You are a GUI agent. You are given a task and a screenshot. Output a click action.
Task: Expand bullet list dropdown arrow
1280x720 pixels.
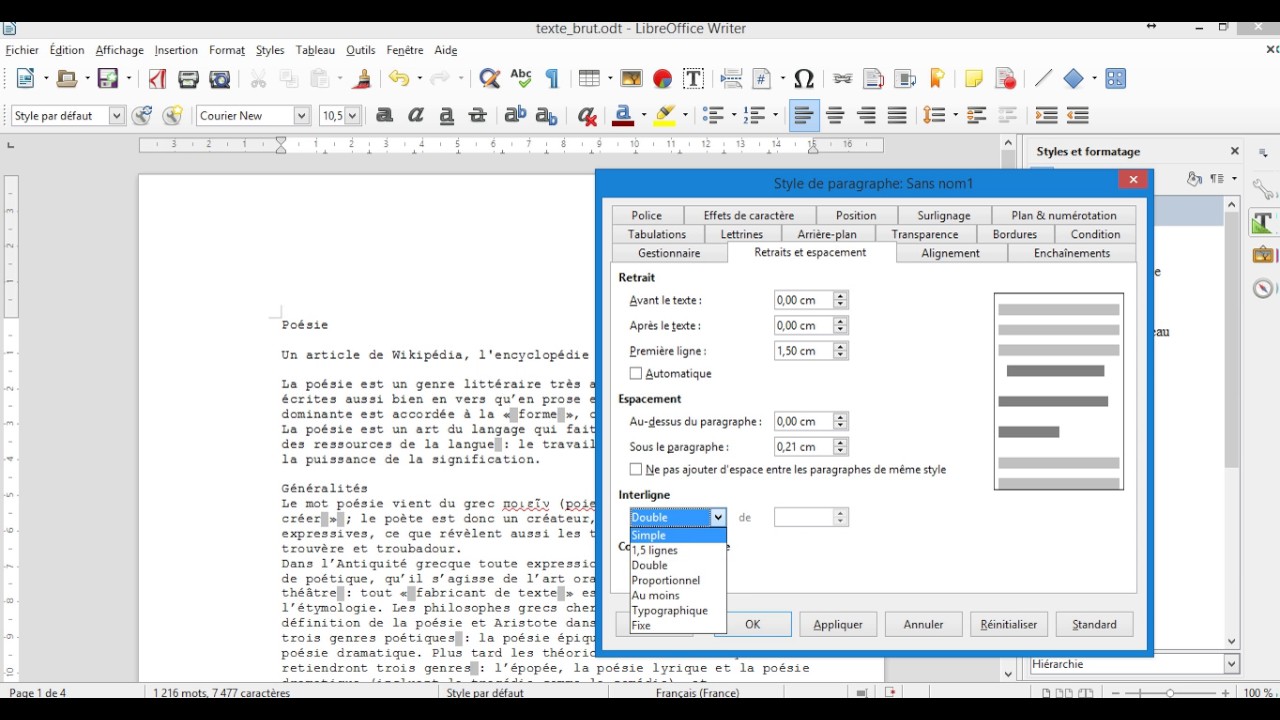(x=732, y=116)
